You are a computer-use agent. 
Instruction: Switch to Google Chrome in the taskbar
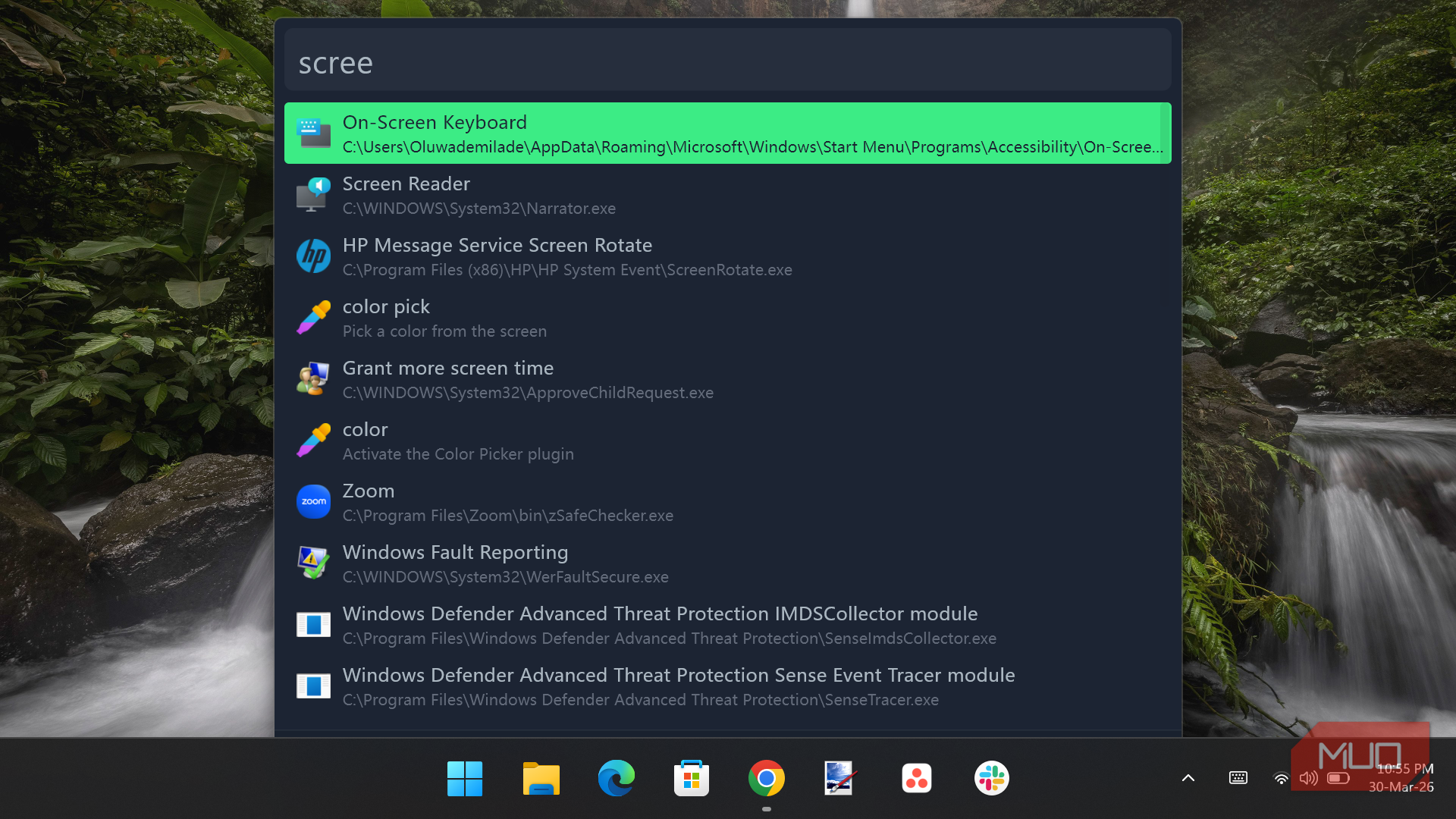pyautogui.click(x=767, y=779)
